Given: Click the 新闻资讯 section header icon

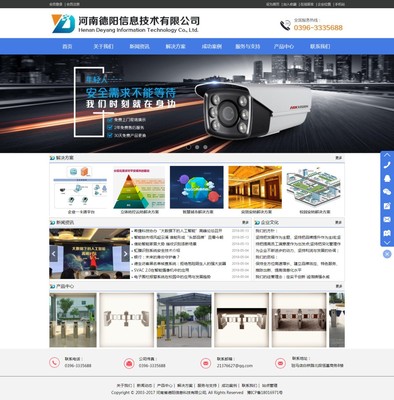Looking at the screenshot, I should point(52,222).
